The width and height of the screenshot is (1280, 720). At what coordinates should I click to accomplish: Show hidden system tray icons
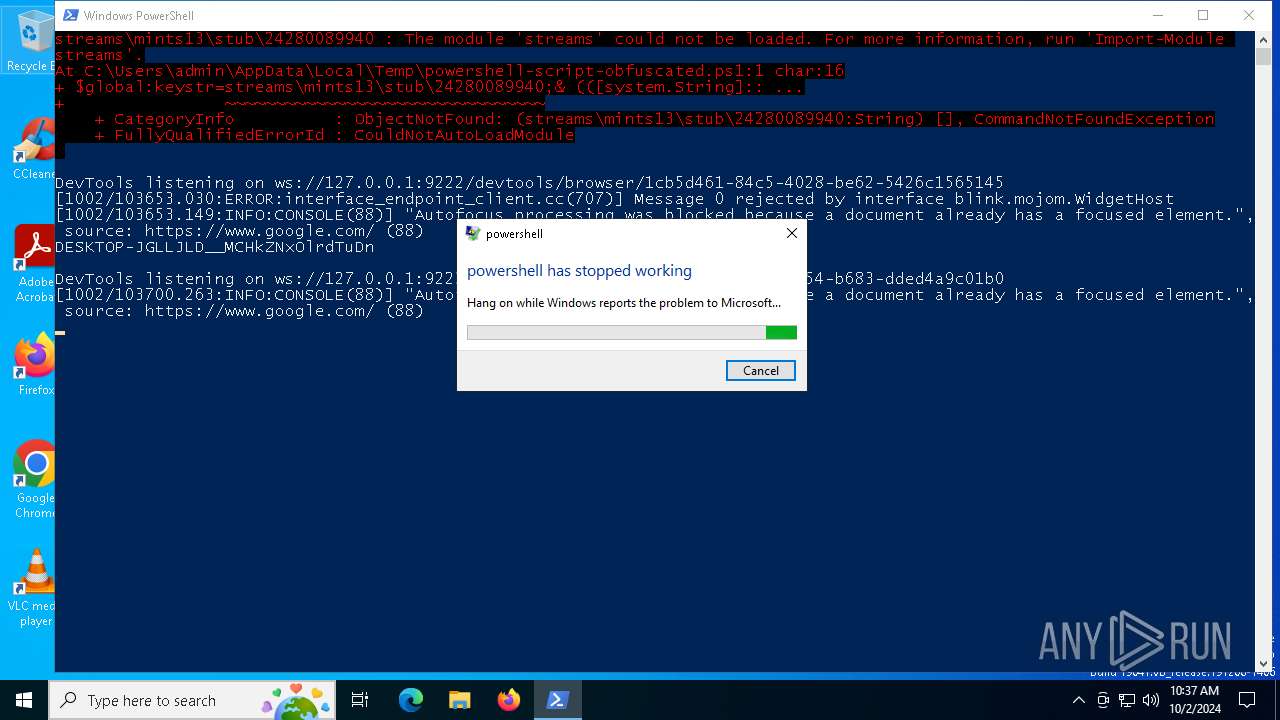(1078, 700)
